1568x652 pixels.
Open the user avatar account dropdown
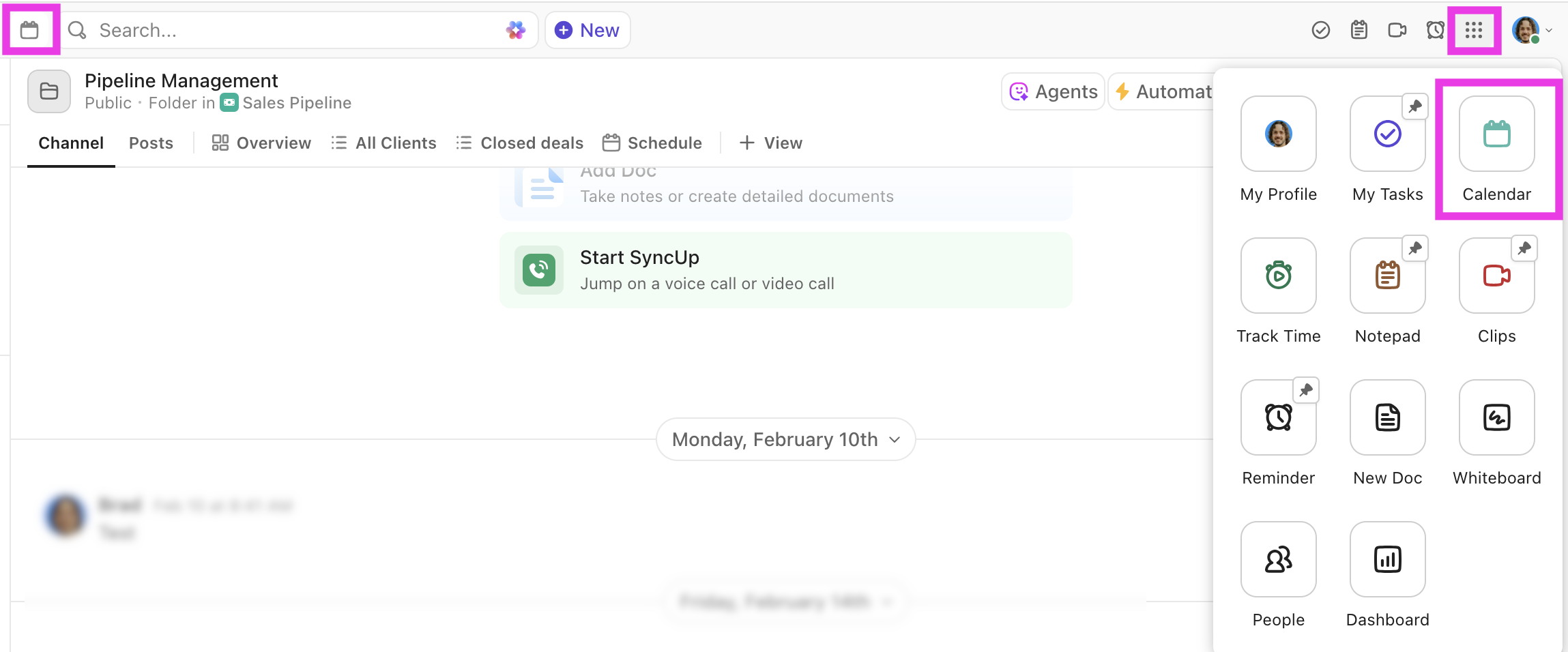[1532, 30]
